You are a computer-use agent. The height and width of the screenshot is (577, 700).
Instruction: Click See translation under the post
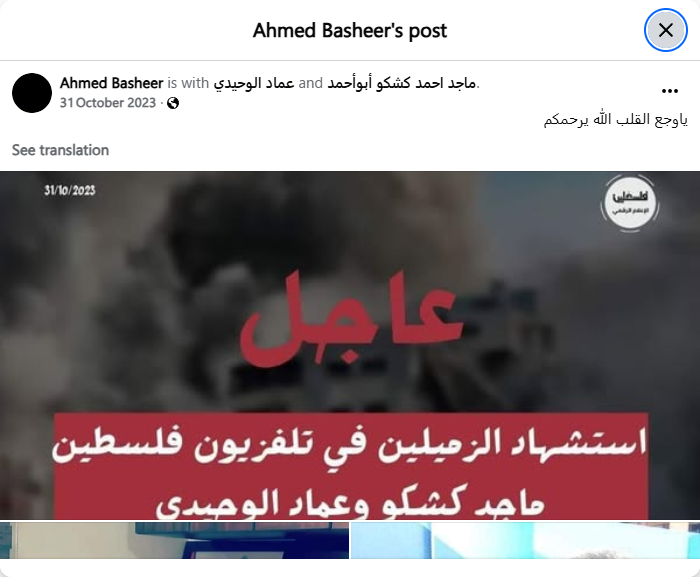click(60, 150)
